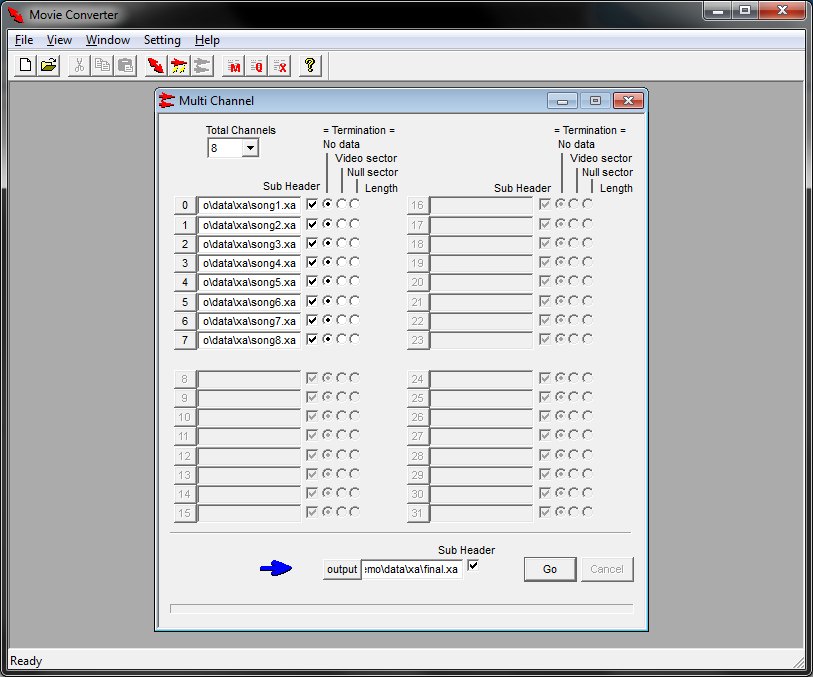Click the output file browse button

tap(342, 569)
